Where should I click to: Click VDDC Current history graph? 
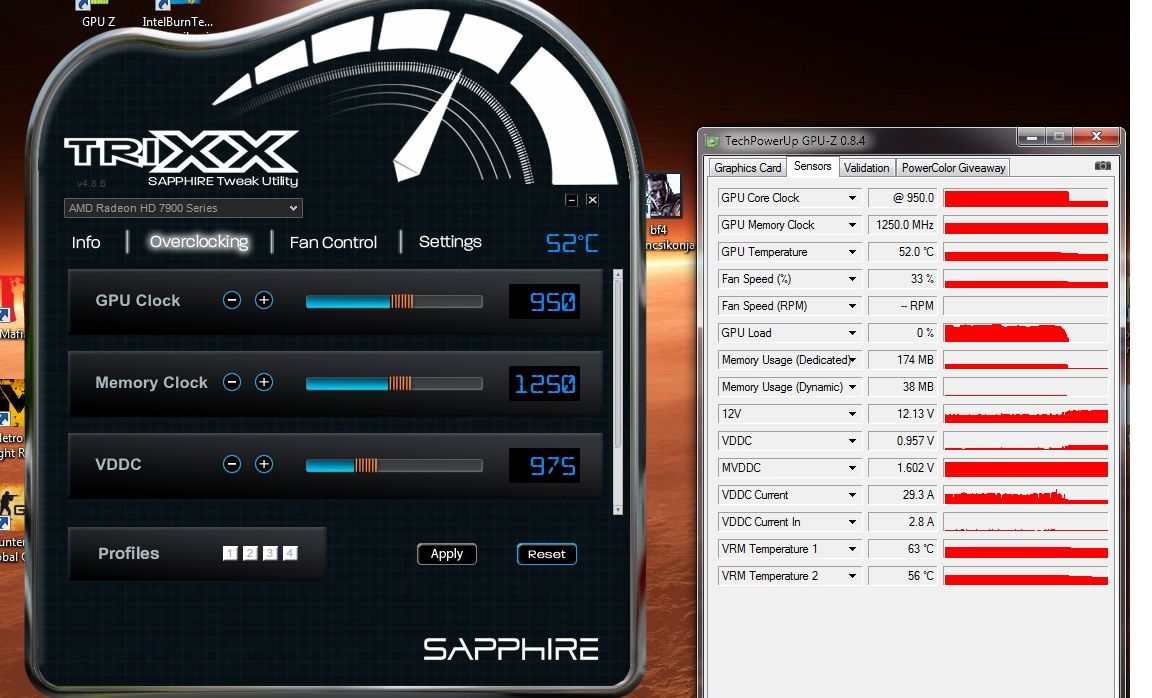click(1026, 495)
